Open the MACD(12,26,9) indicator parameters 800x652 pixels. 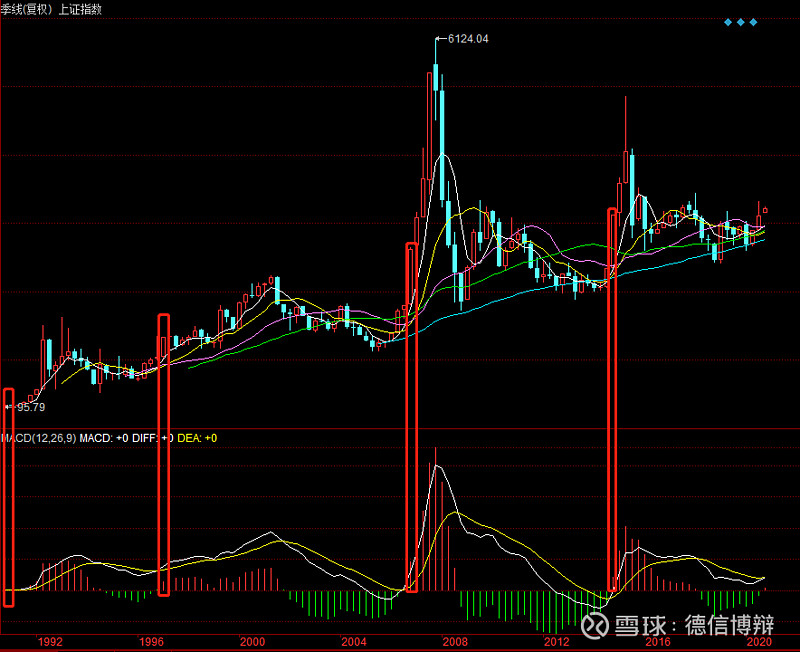pyautogui.click(x=40, y=438)
